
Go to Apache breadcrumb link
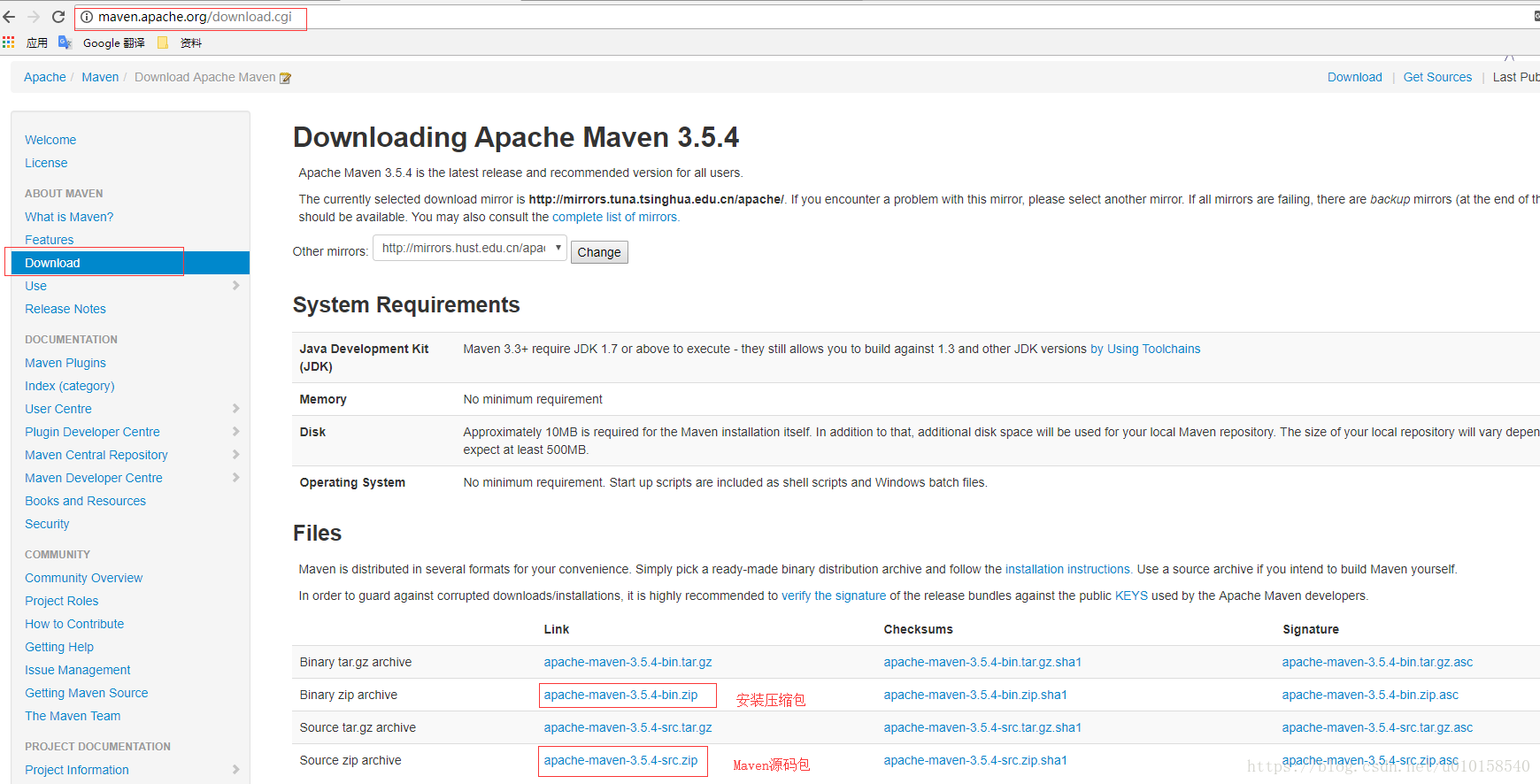click(x=45, y=77)
